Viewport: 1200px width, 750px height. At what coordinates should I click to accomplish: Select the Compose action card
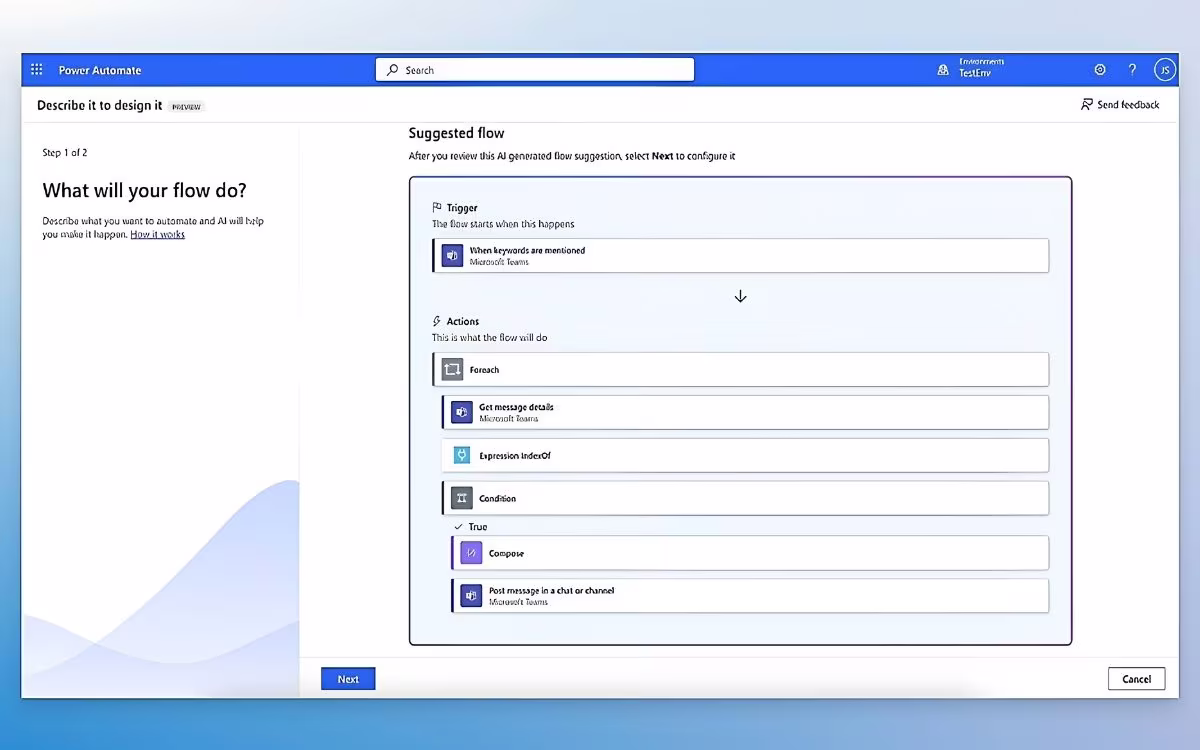[750, 553]
